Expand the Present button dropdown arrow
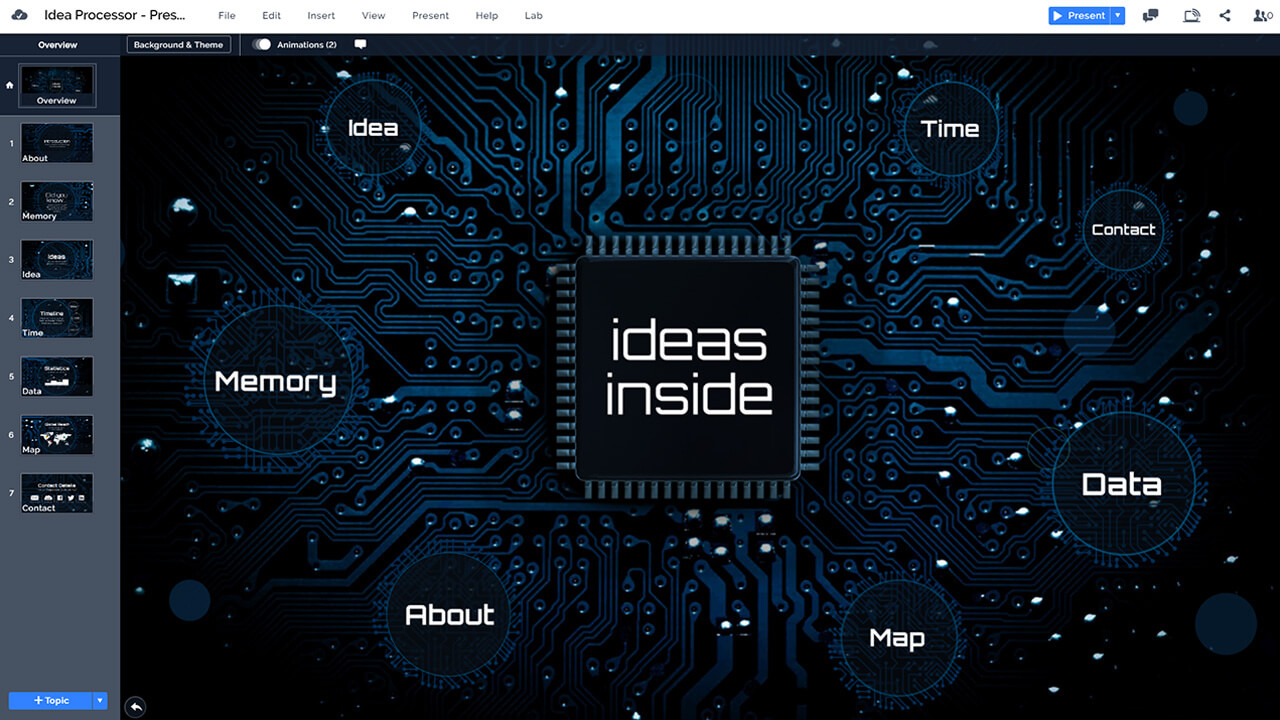The image size is (1280, 720). pyautogui.click(x=1118, y=16)
